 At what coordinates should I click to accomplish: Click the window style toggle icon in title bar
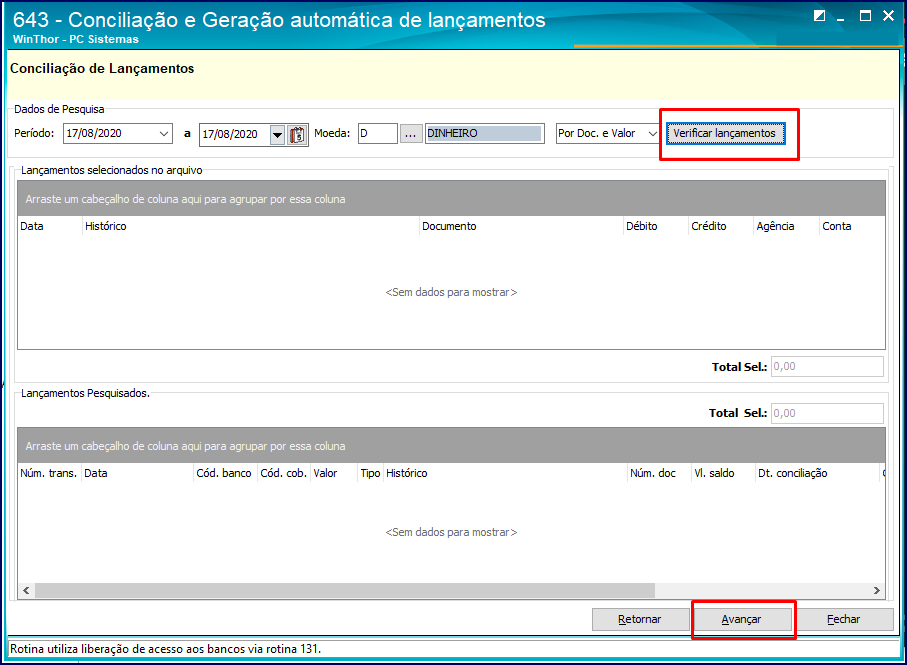coord(819,16)
